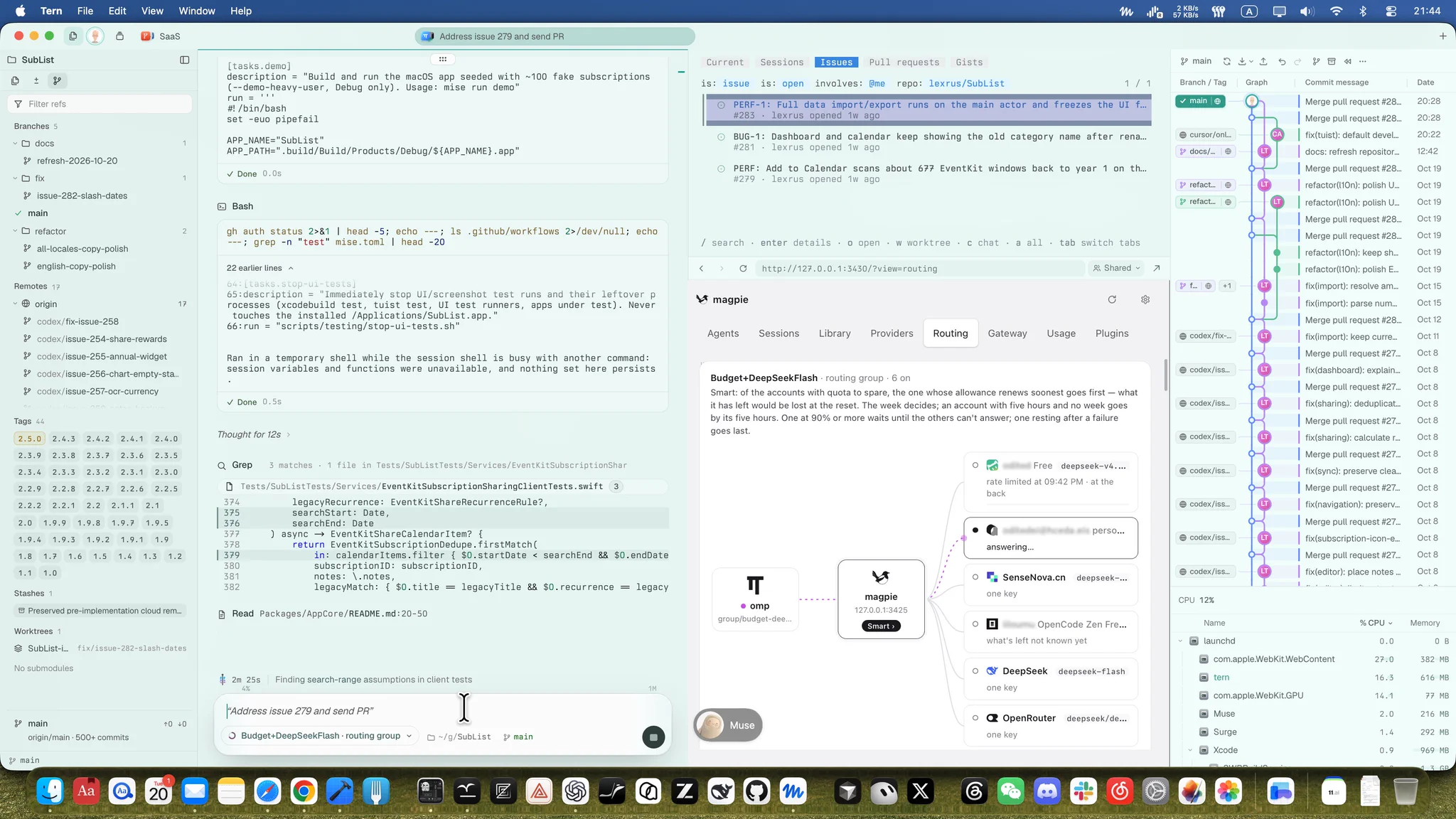This screenshot has width=1456, height=819.
Task: Click the magpie settings gear icon
Action: click(1145, 299)
